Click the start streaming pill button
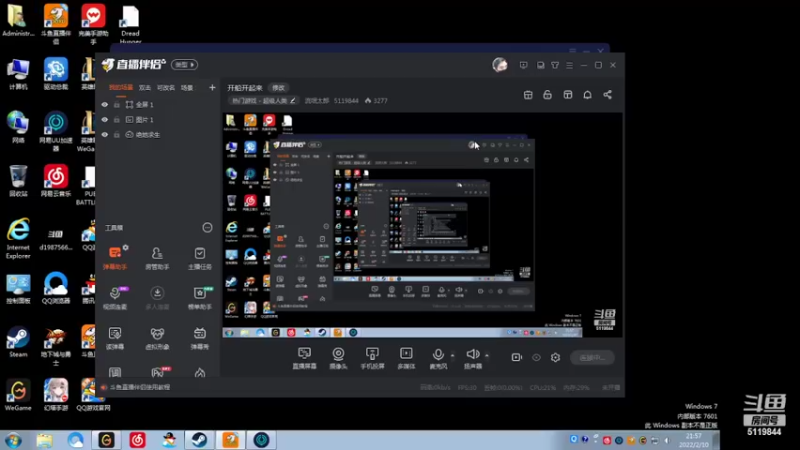The height and width of the screenshot is (450, 800). click(x=592, y=358)
